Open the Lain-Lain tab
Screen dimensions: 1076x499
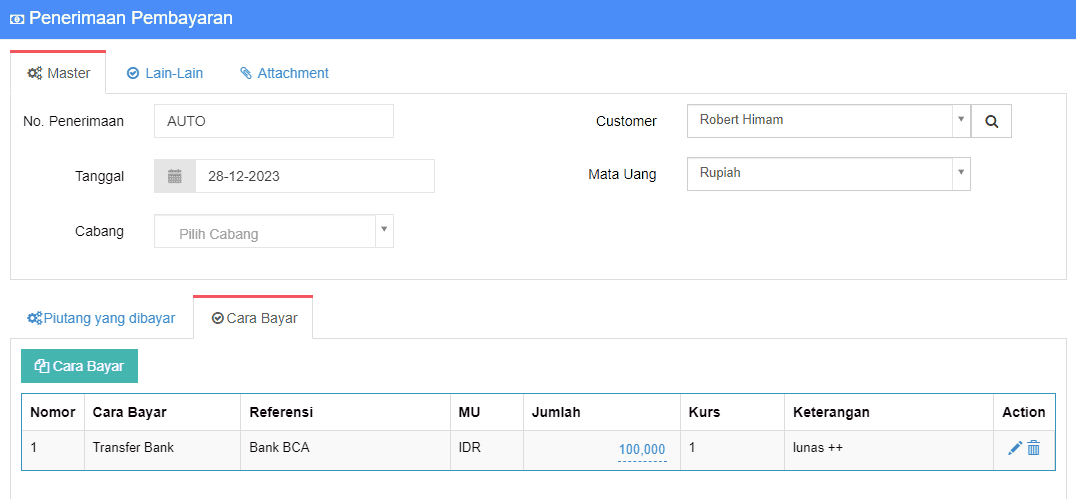[165, 73]
